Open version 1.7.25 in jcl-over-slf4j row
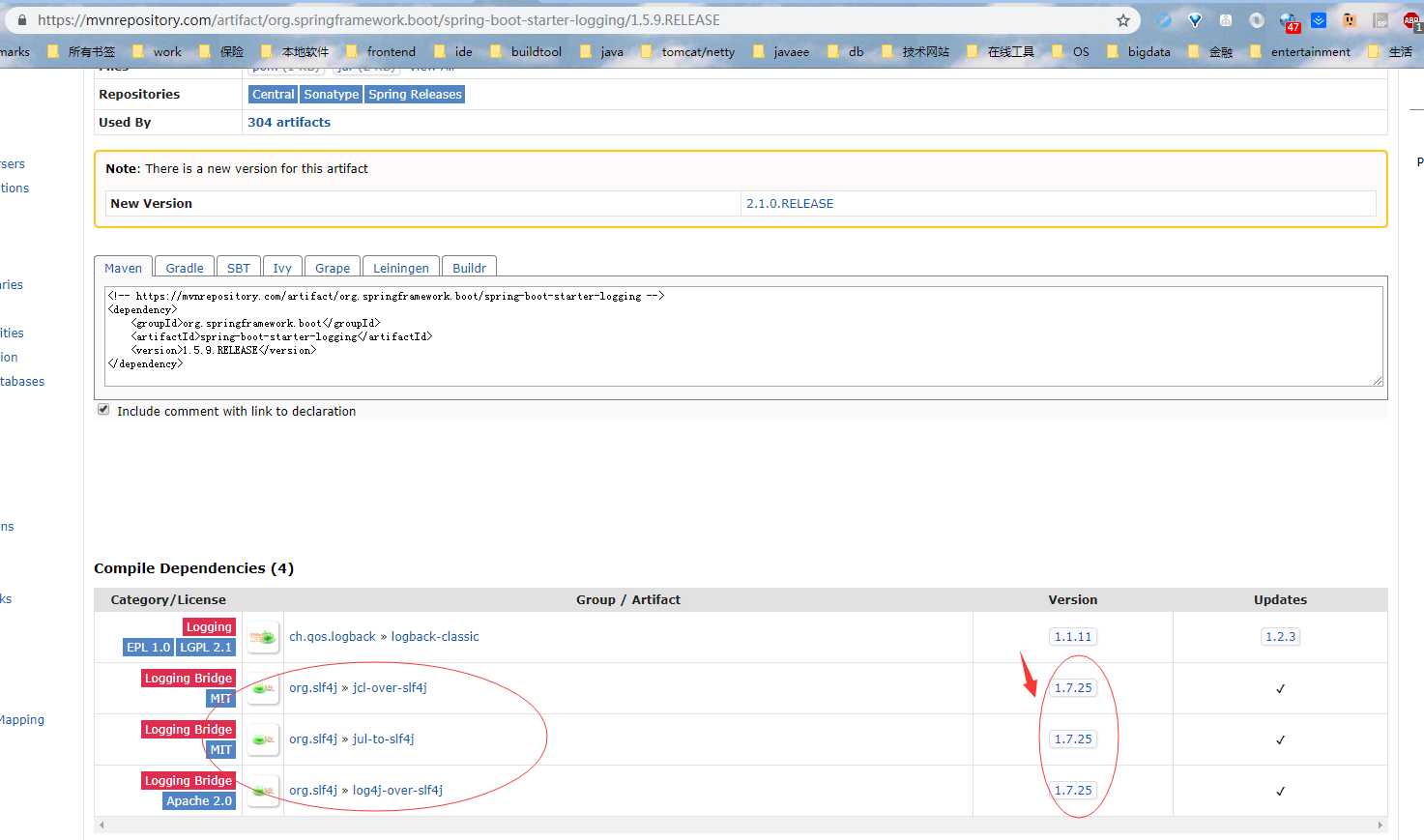 pyautogui.click(x=1073, y=688)
